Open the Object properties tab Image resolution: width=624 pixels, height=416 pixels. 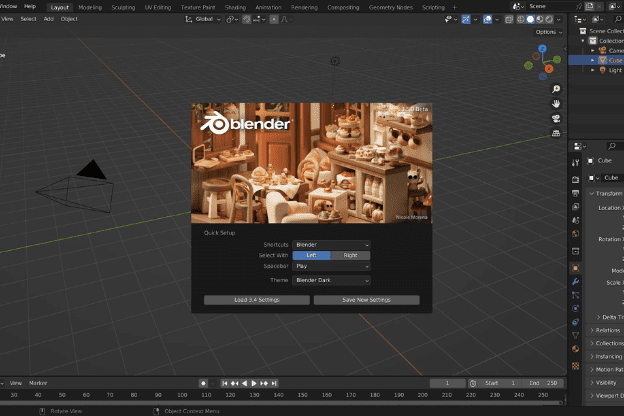pos(575,268)
